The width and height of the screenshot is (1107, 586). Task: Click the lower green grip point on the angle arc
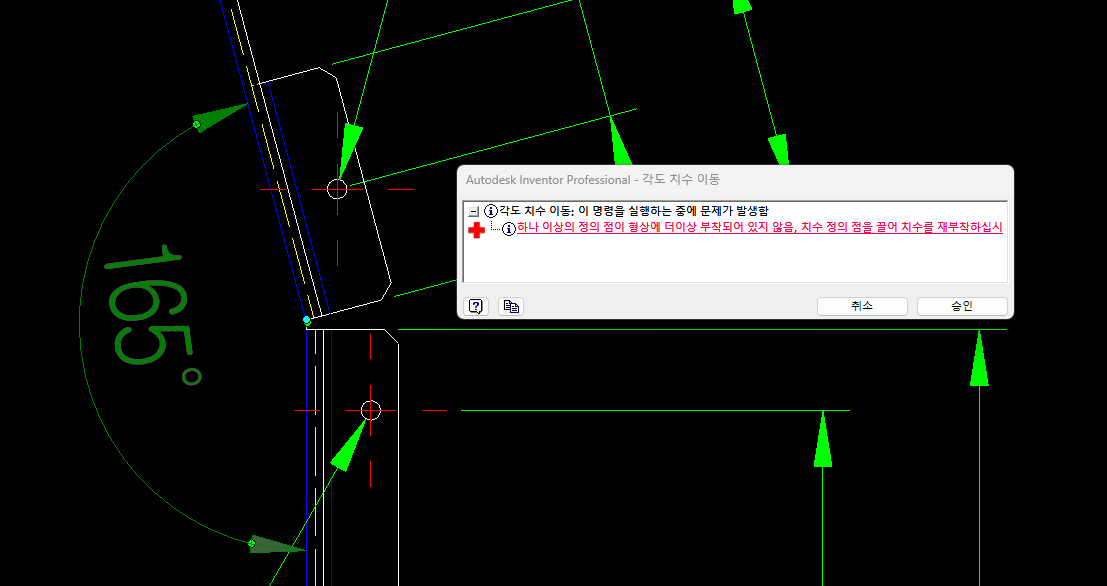click(x=252, y=543)
